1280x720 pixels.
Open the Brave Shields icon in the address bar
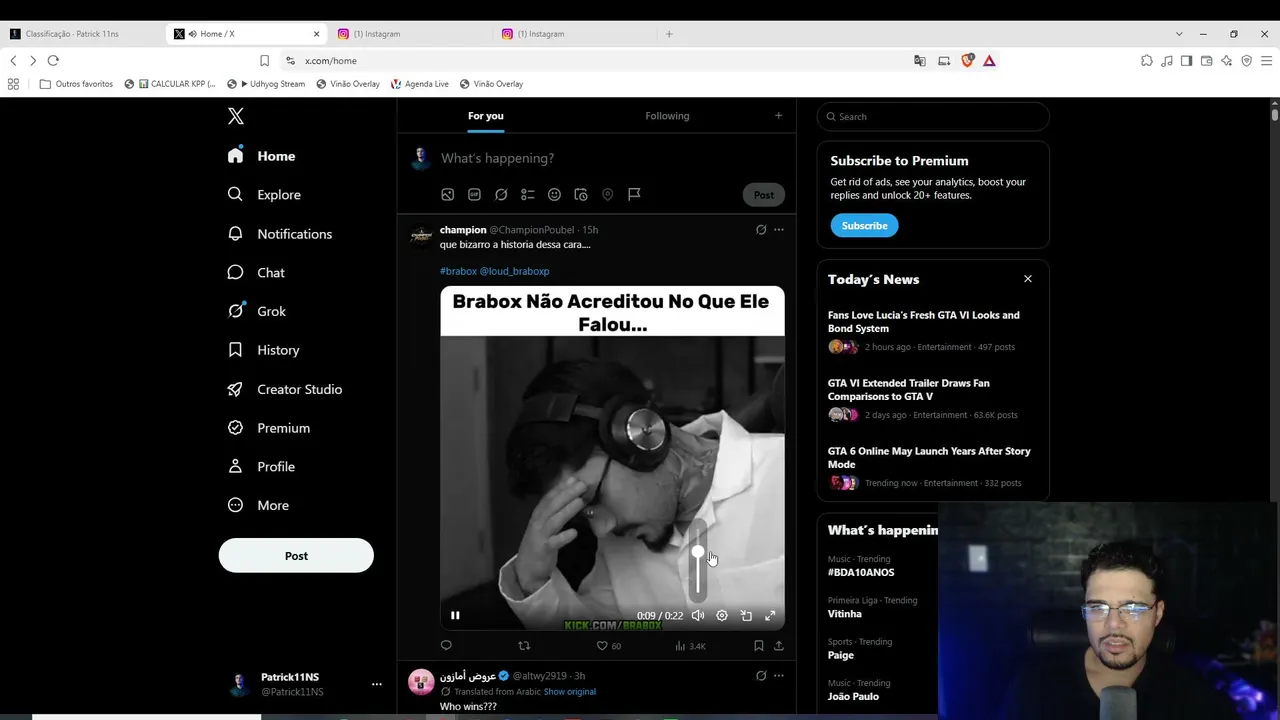pyautogui.click(x=967, y=61)
